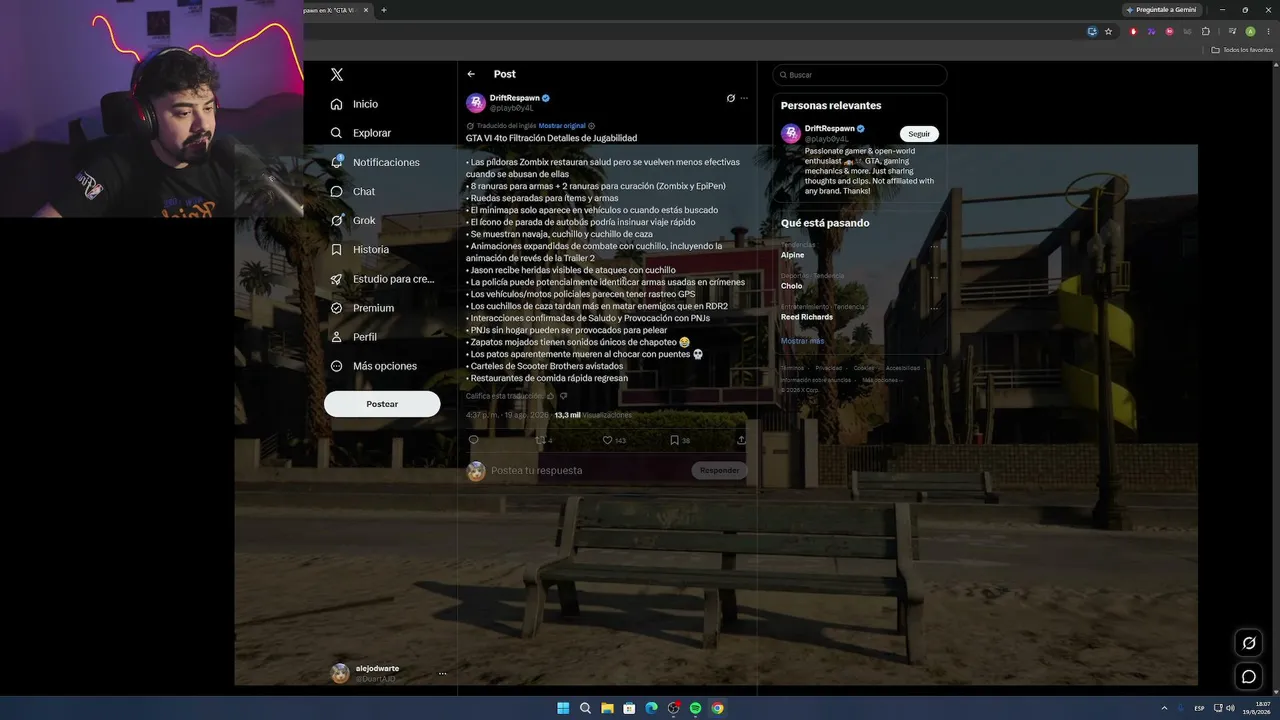Open the red hand extension icon
Screen dimensions: 1280x720
tap(1133, 31)
